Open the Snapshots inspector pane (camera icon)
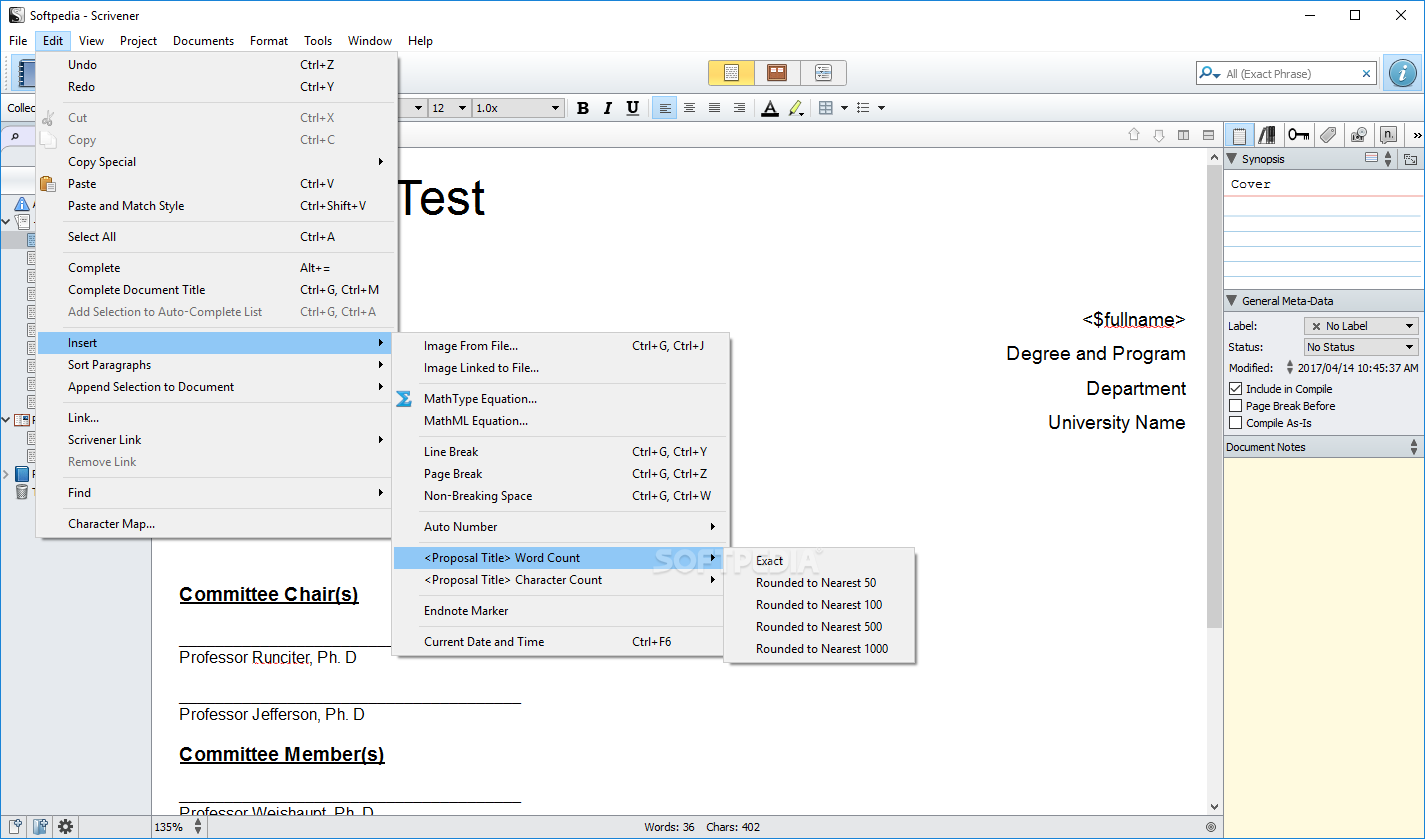 1358,135
